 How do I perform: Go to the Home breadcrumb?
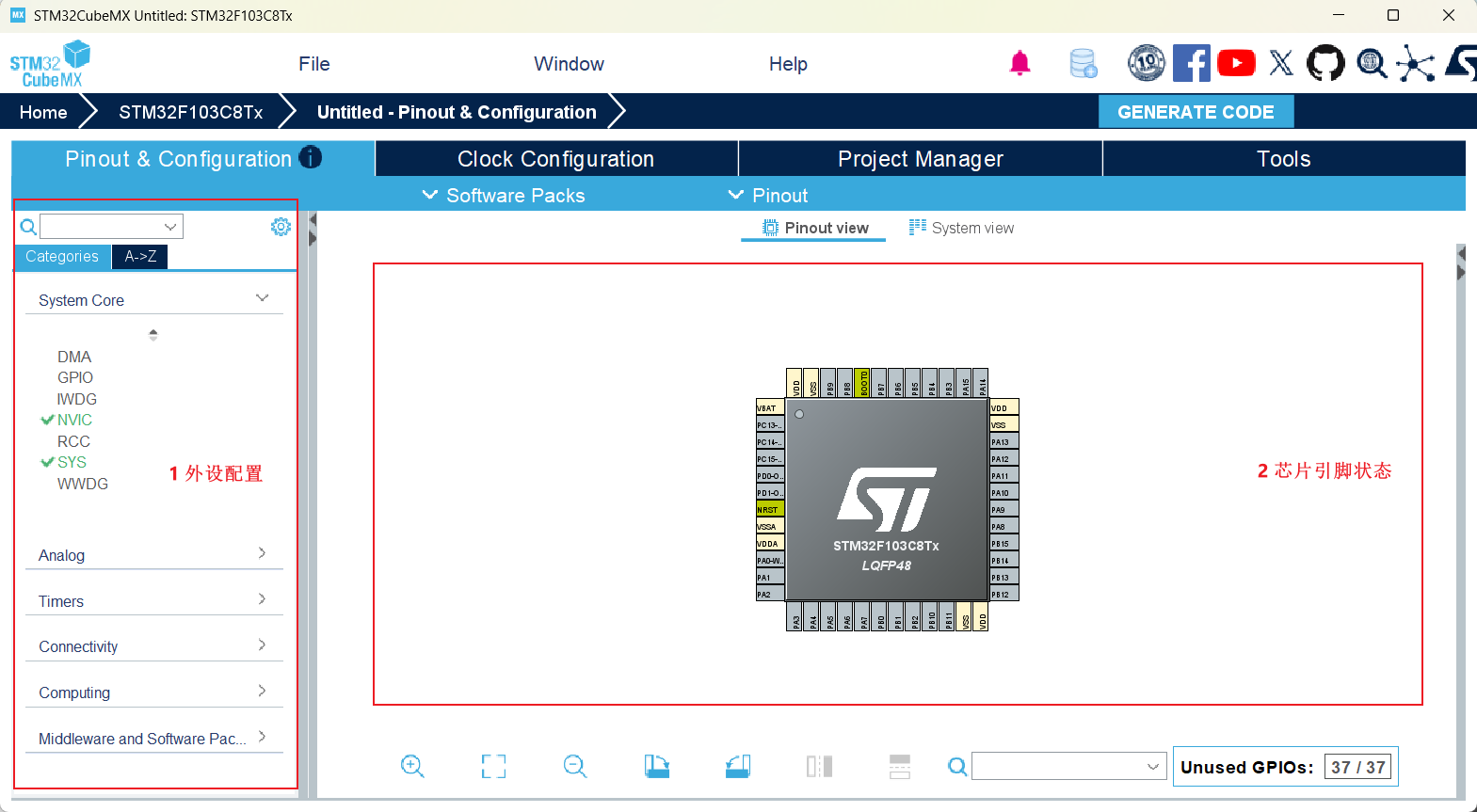tap(43, 112)
